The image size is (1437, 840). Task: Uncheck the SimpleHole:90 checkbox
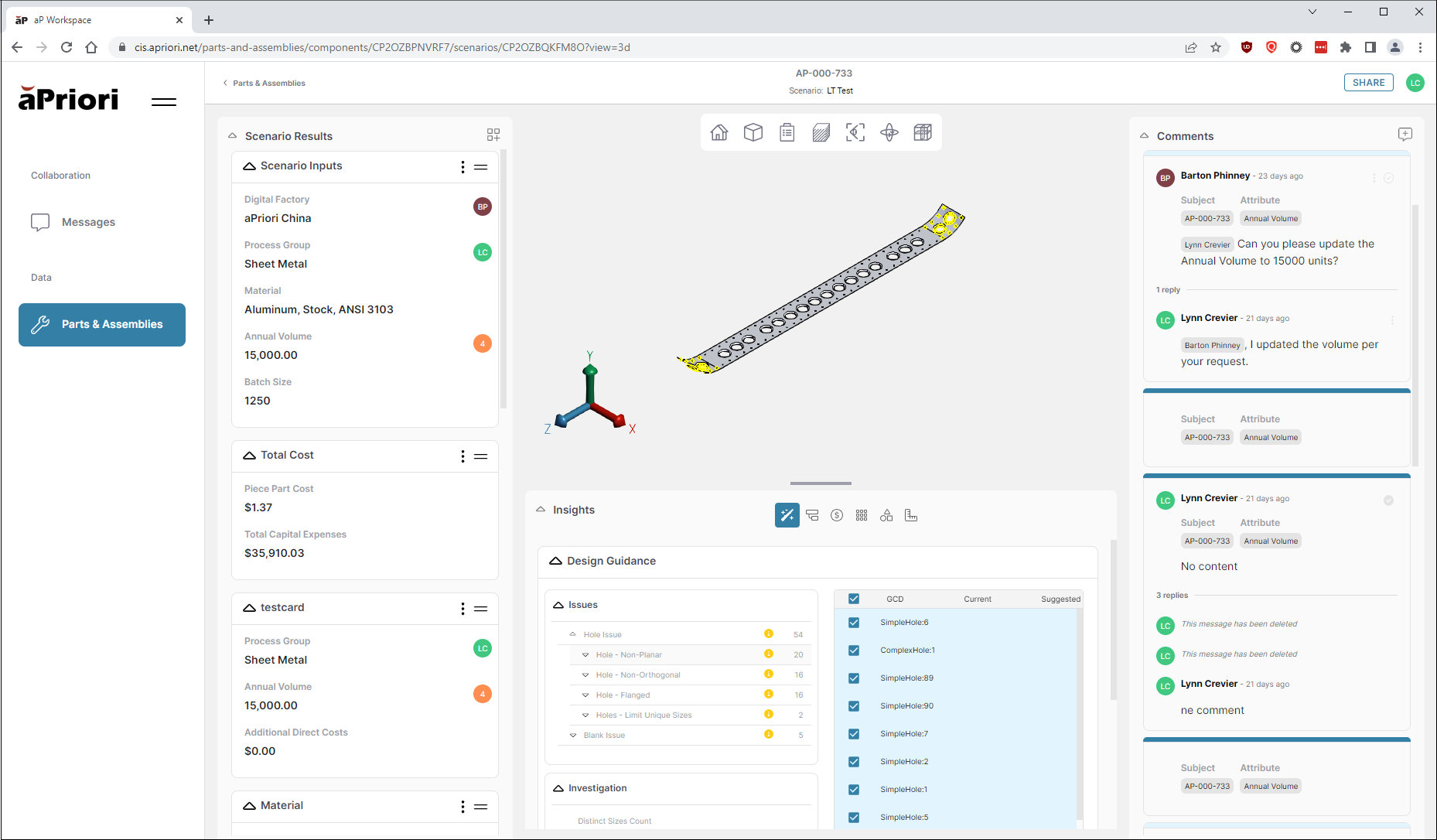pos(854,706)
